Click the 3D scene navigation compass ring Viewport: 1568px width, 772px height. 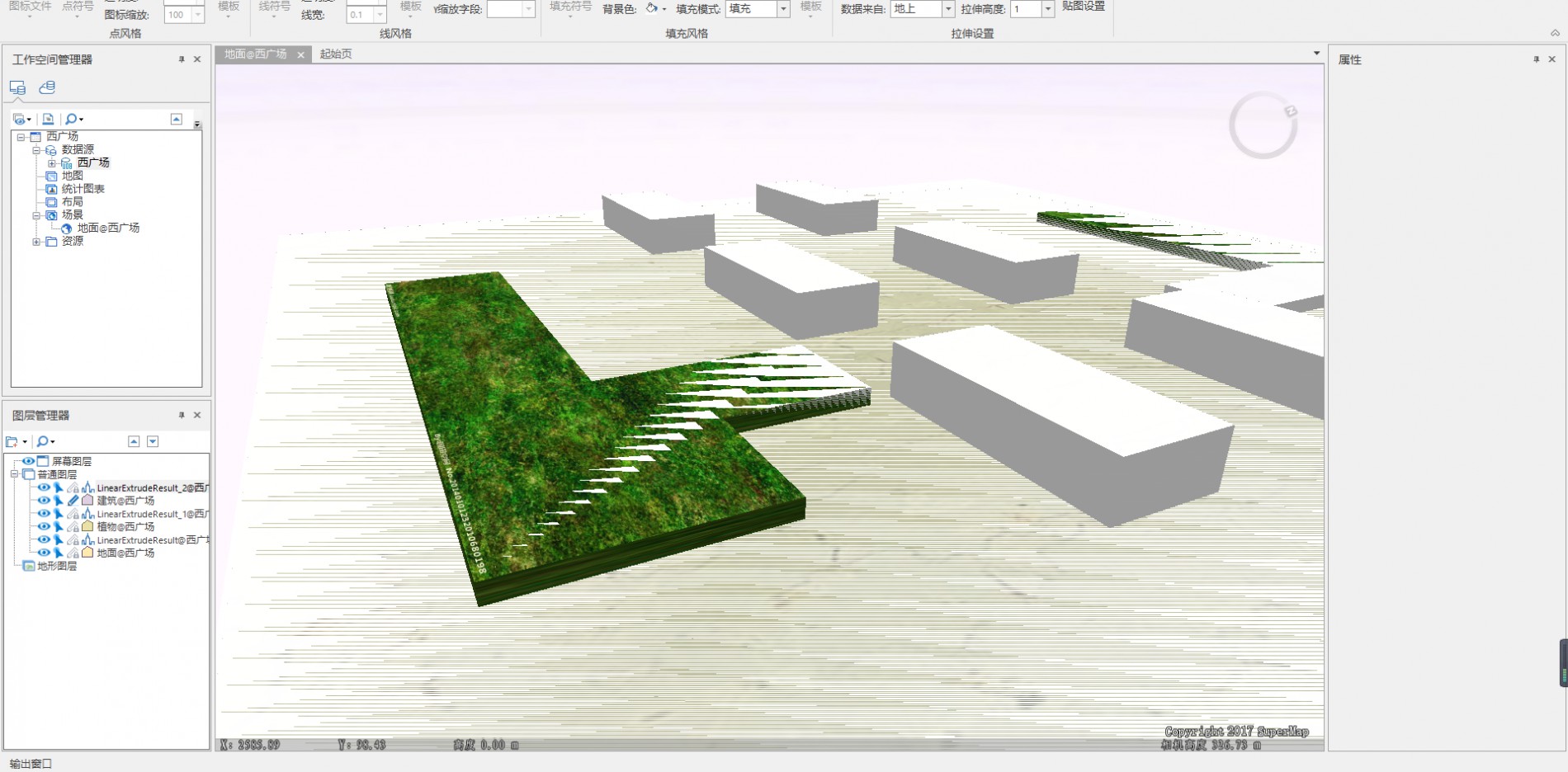point(1263,125)
